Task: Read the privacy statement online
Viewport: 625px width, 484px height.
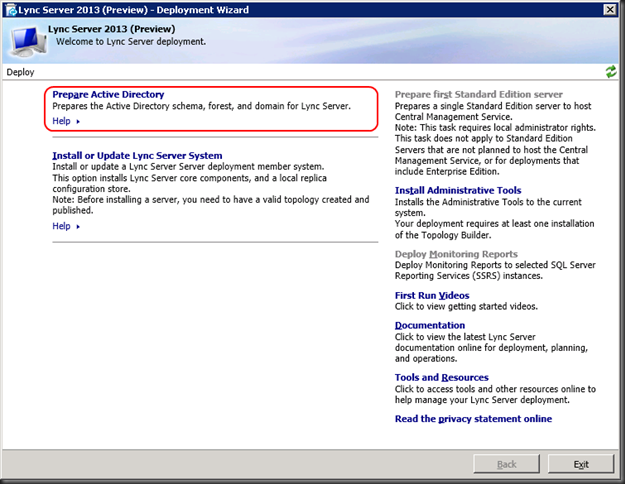Action: [474, 419]
